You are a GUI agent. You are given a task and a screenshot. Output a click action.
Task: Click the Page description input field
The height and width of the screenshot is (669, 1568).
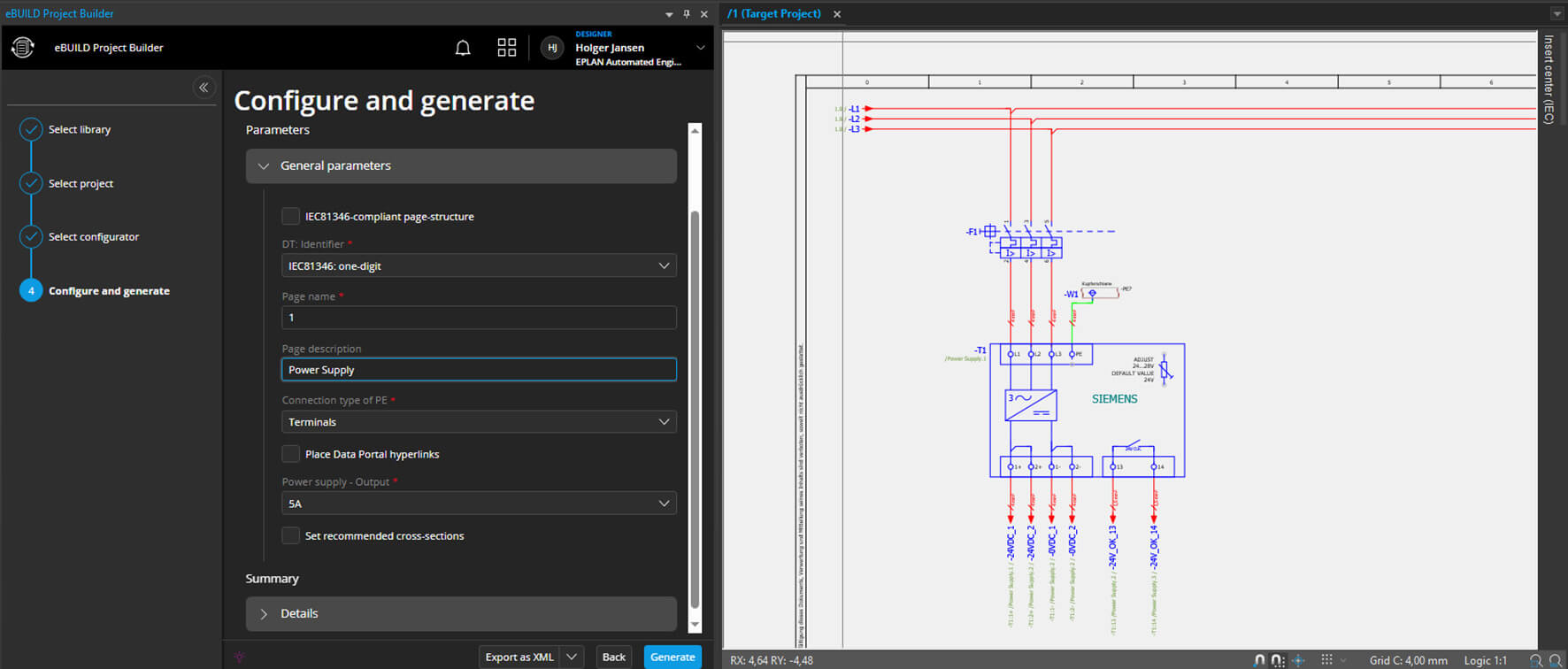[x=478, y=370]
